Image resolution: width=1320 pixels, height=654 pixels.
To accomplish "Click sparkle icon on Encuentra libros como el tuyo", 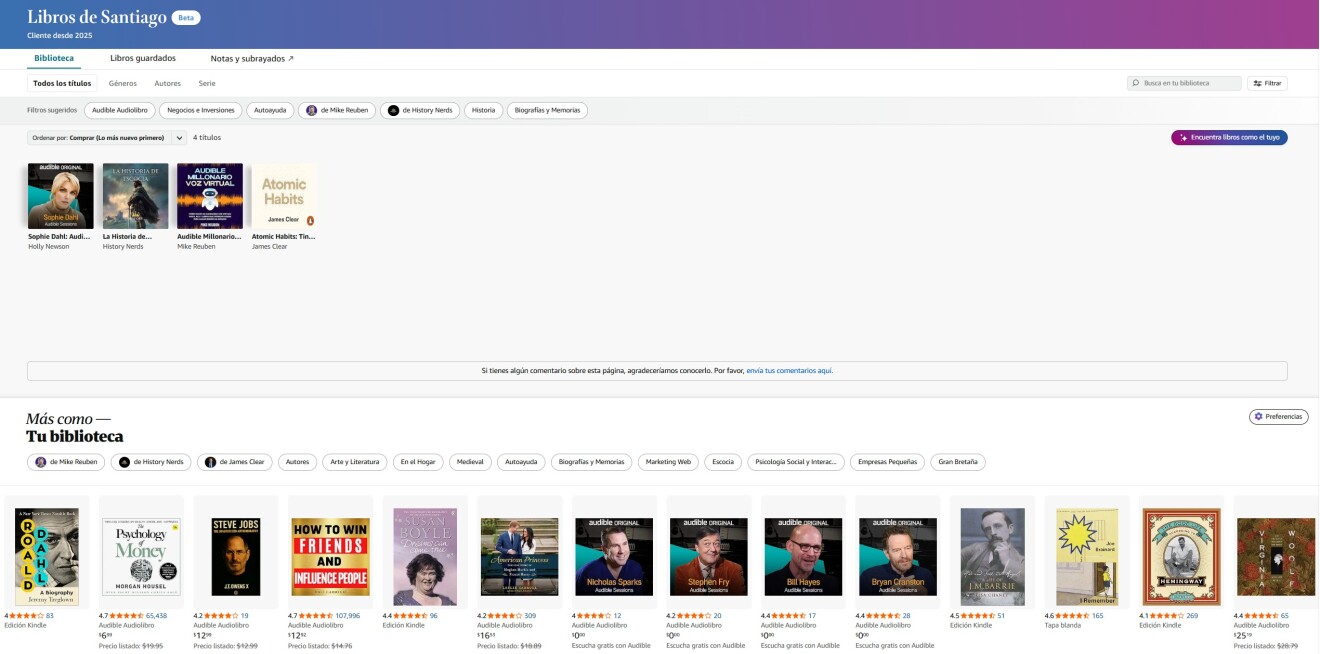I will pyautogui.click(x=1183, y=138).
